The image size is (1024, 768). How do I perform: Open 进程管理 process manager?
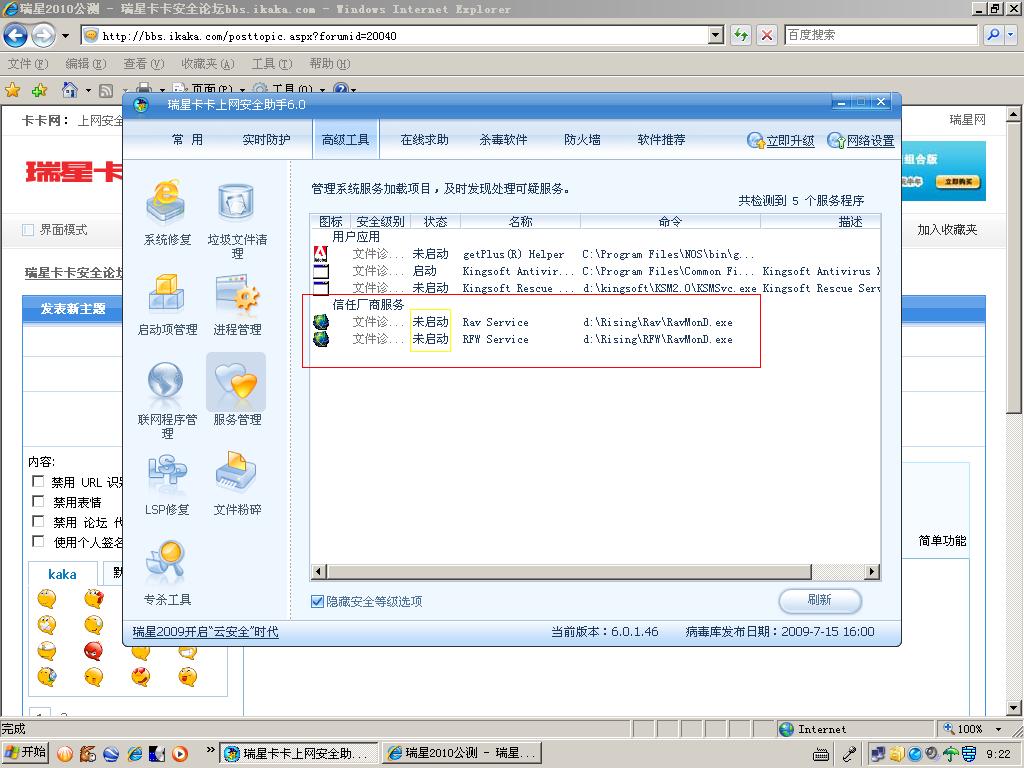(x=236, y=303)
